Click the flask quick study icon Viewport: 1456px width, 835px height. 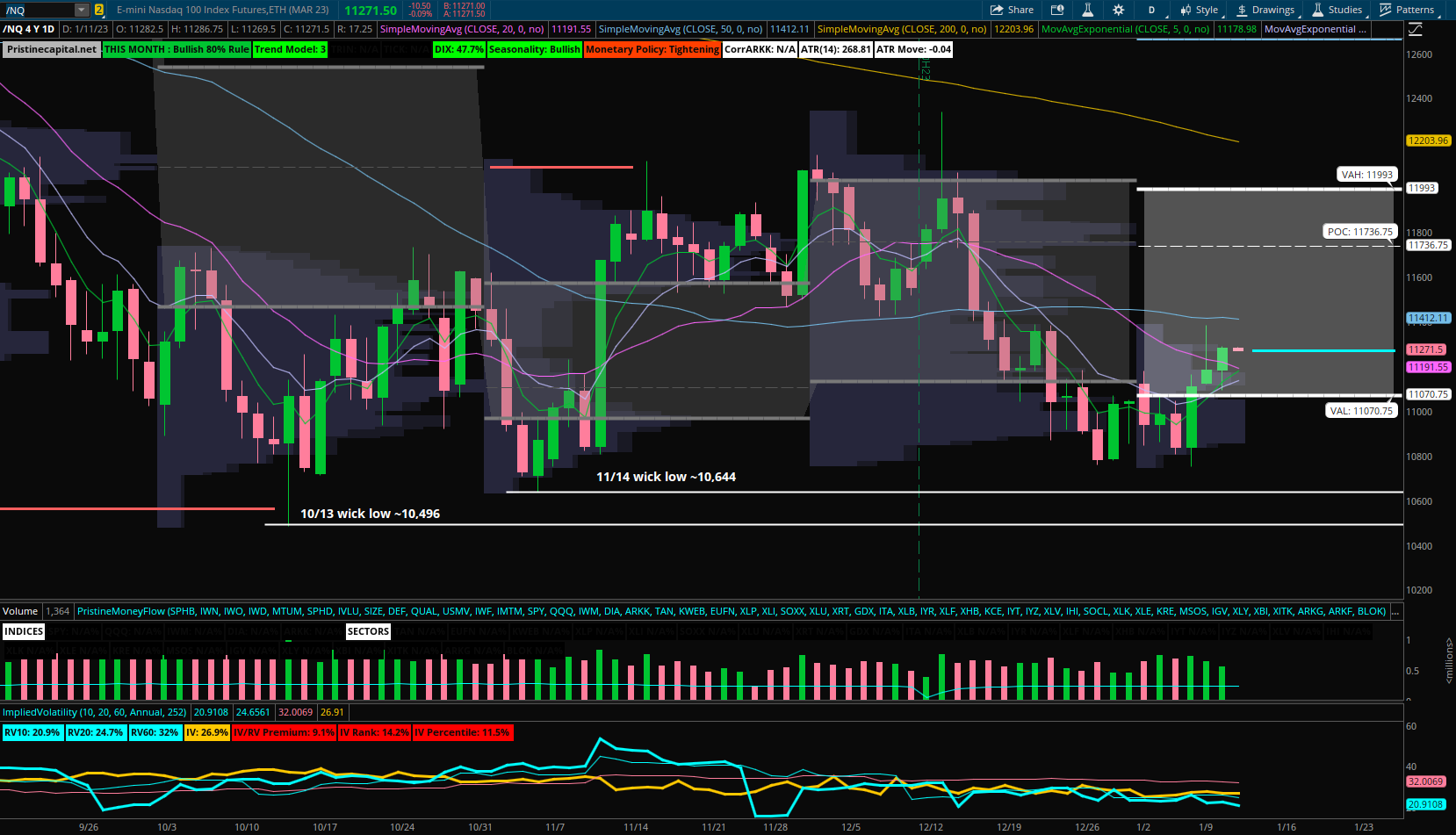pyautogui.click(x=1087, y=10)
